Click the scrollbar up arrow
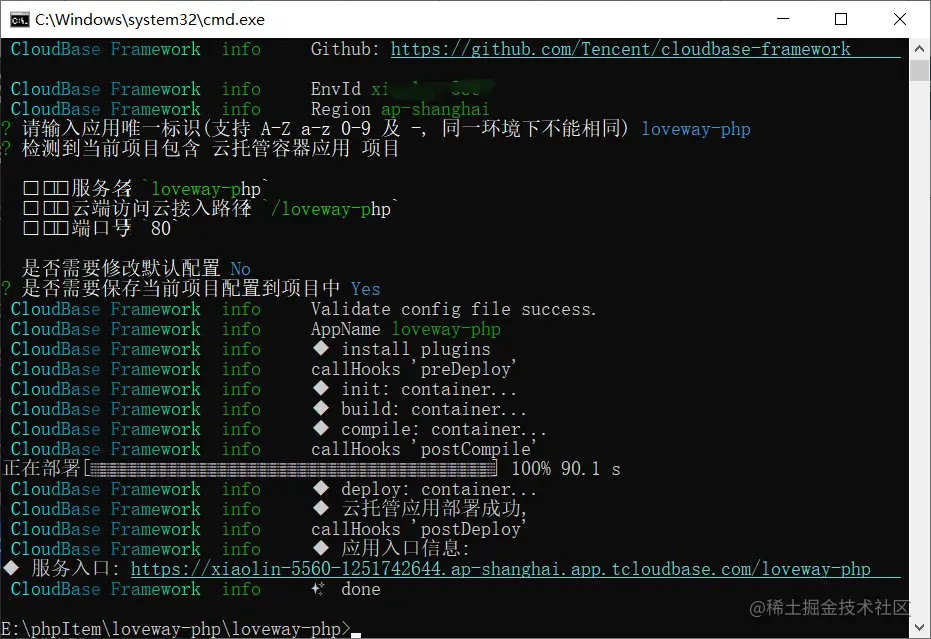This screenshot has height=639, width=931. tap(919, 49)
